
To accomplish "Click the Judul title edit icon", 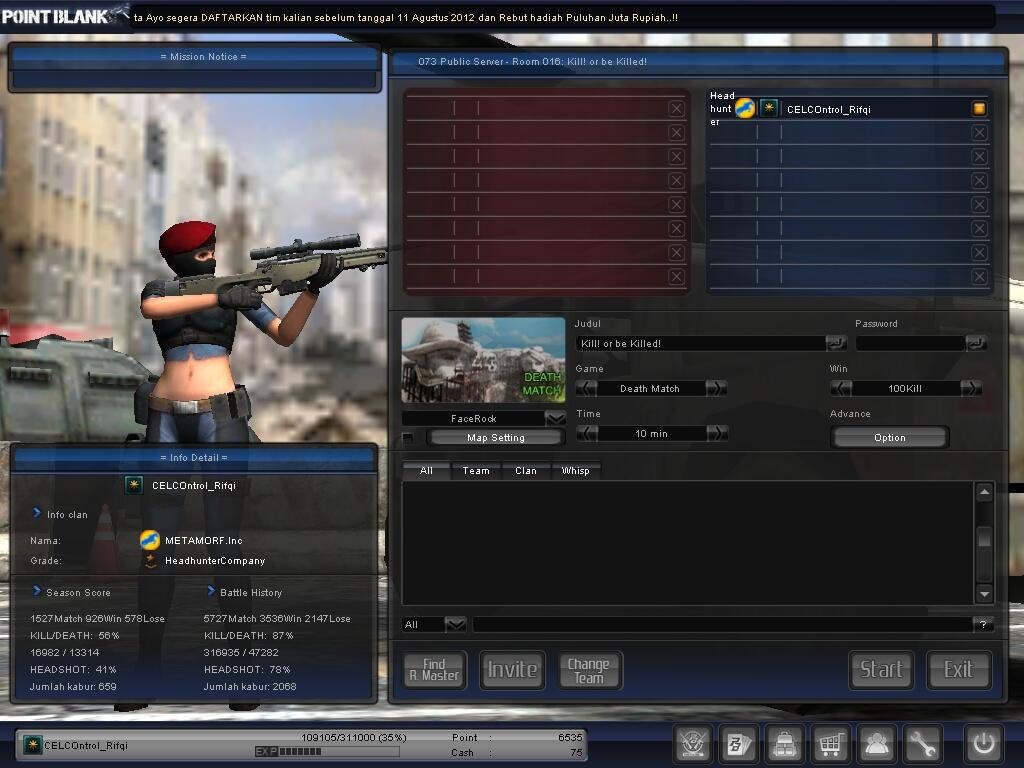I will coord(836,343).
